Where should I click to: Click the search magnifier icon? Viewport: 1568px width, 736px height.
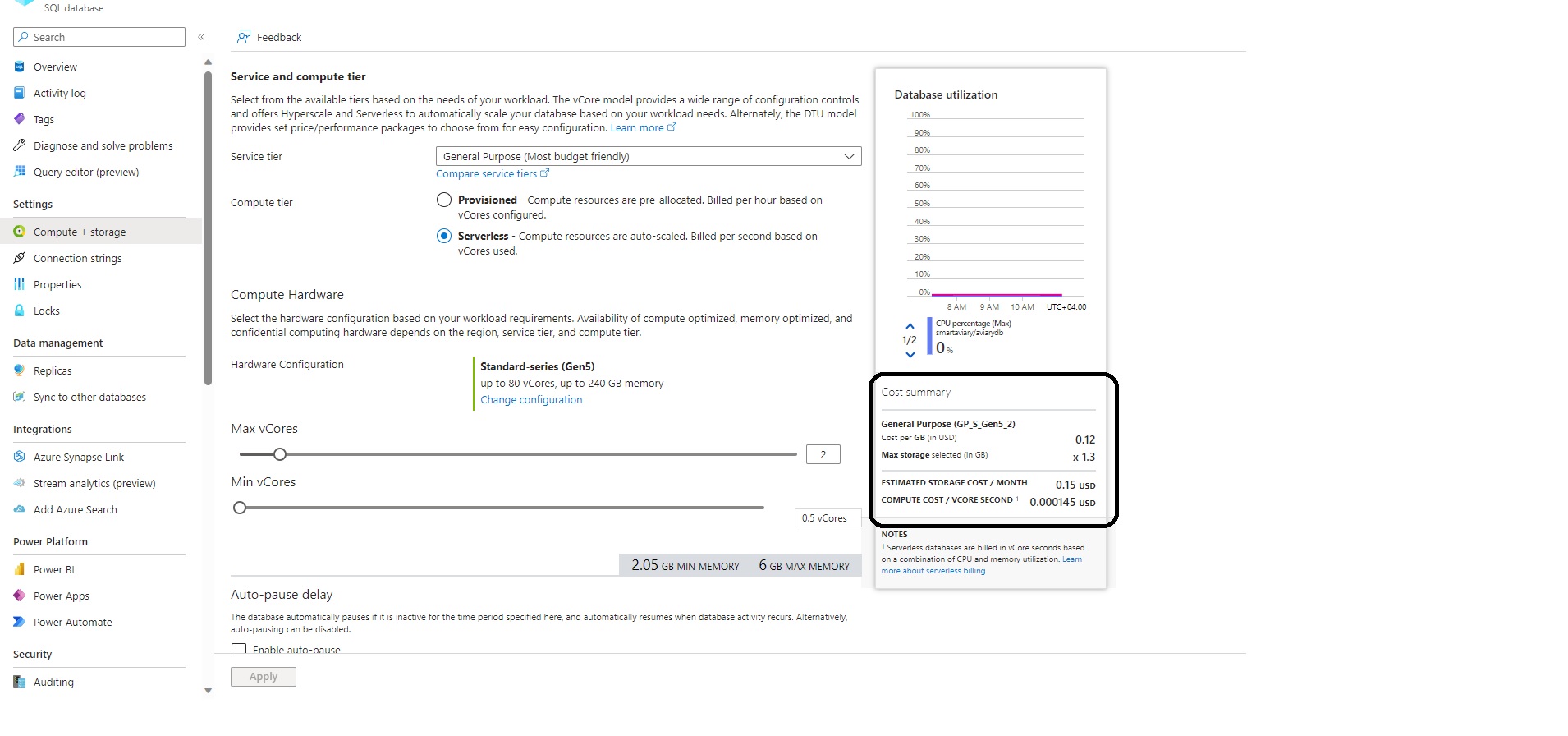(24, 37)
